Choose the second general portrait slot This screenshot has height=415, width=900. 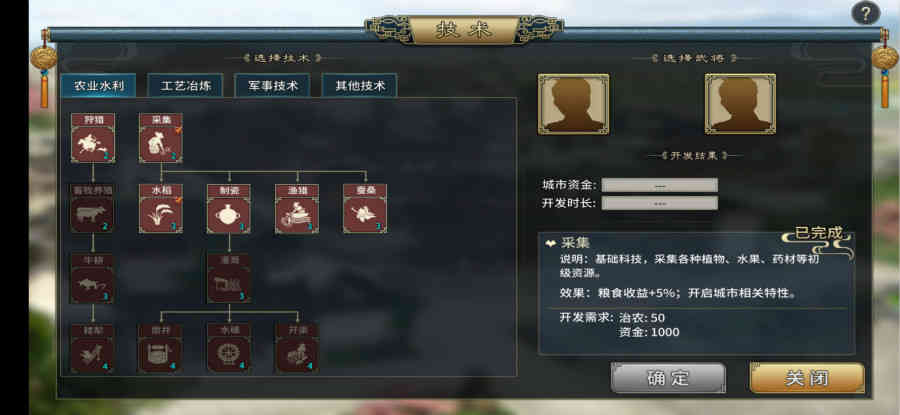coord(740,104)
